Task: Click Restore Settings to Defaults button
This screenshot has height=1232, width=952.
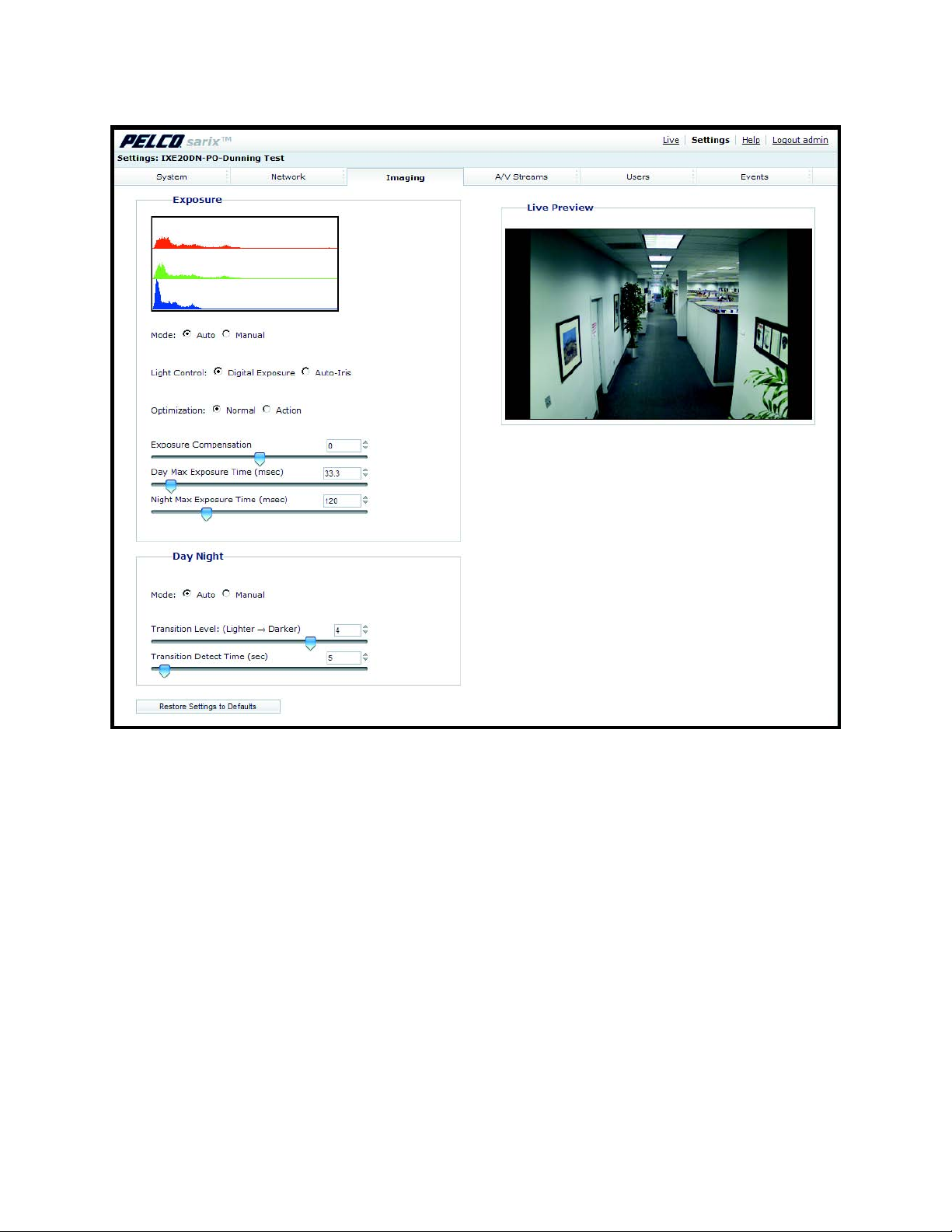Action: point(207,707)
